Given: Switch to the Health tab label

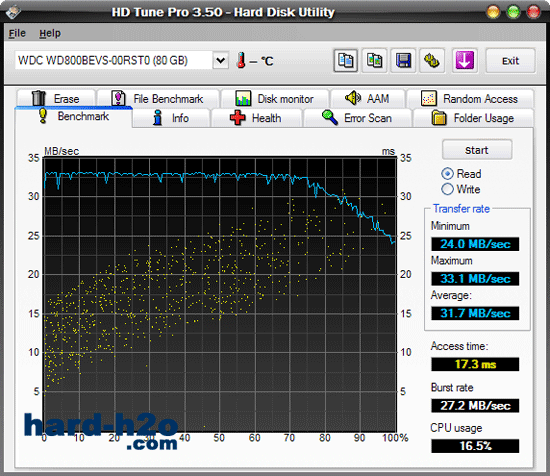Looking at the screenshot, I should coord(267,118).
